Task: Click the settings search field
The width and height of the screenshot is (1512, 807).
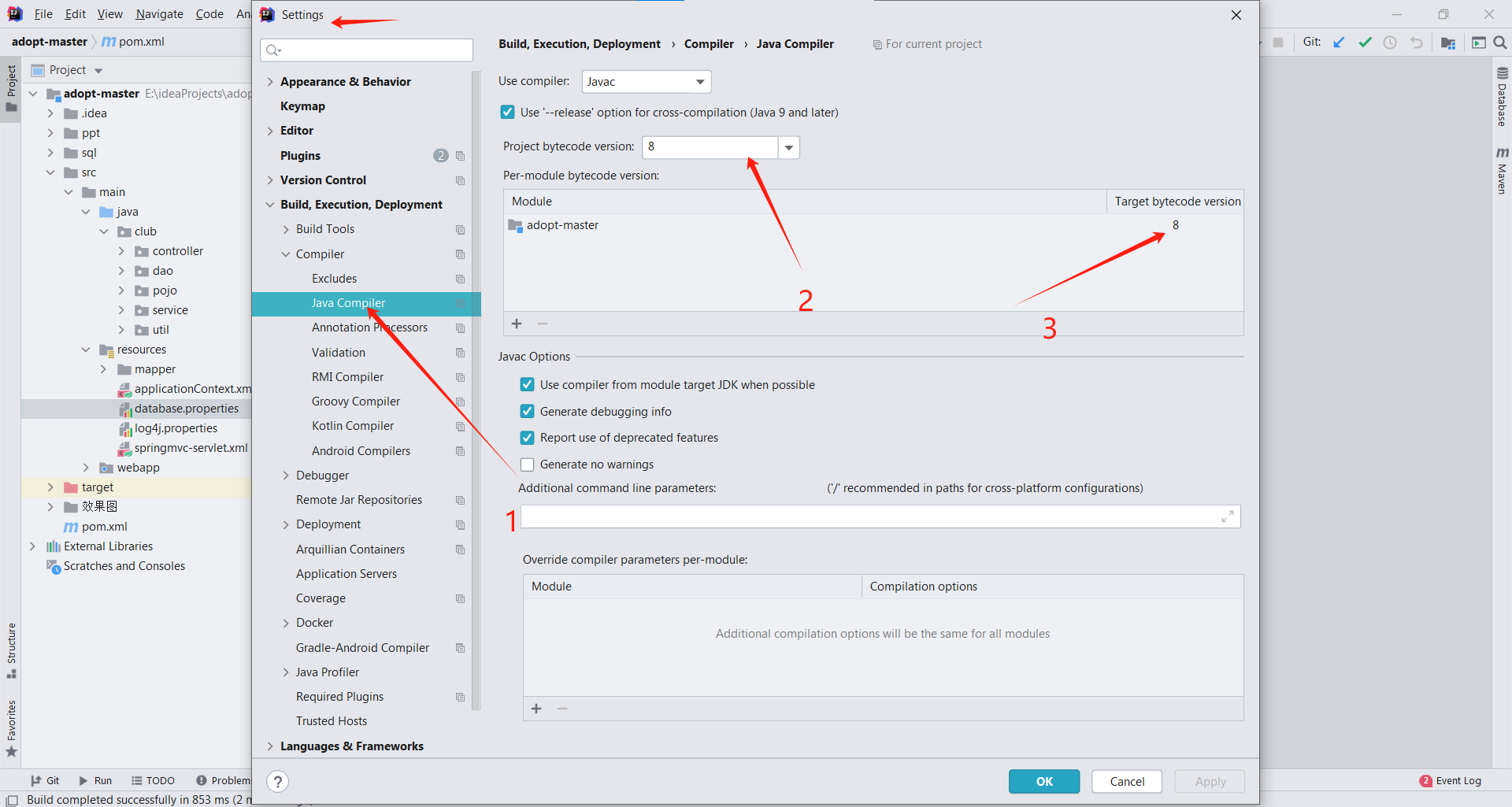Action: tap(366, 50)
